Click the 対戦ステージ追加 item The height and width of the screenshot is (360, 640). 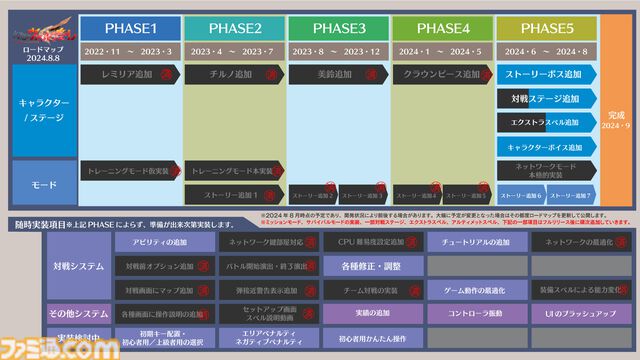tap(547, 98)
